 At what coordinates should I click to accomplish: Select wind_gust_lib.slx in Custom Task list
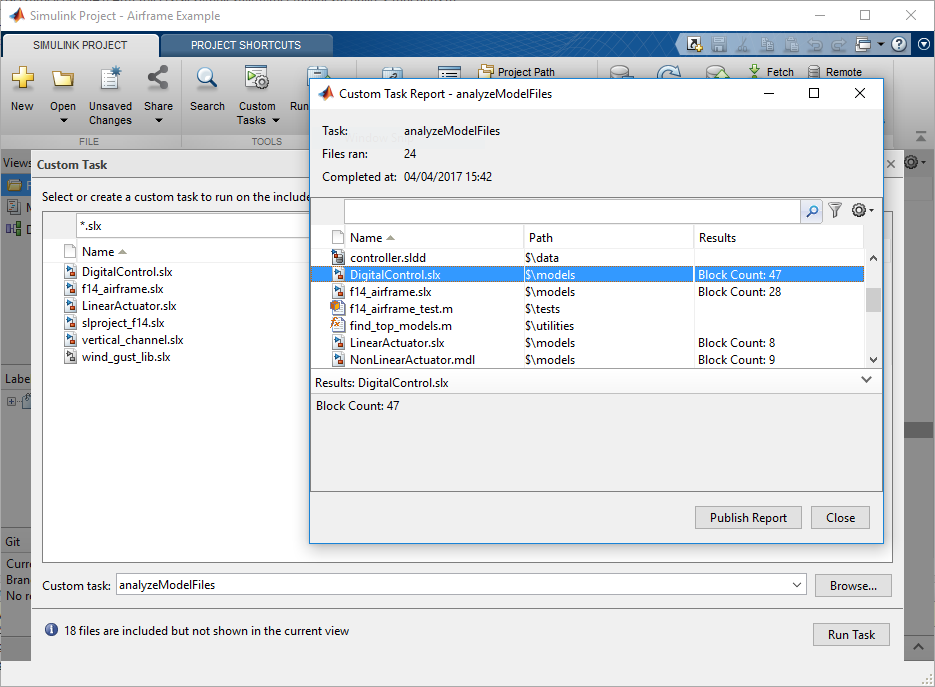tap(126, 357)
